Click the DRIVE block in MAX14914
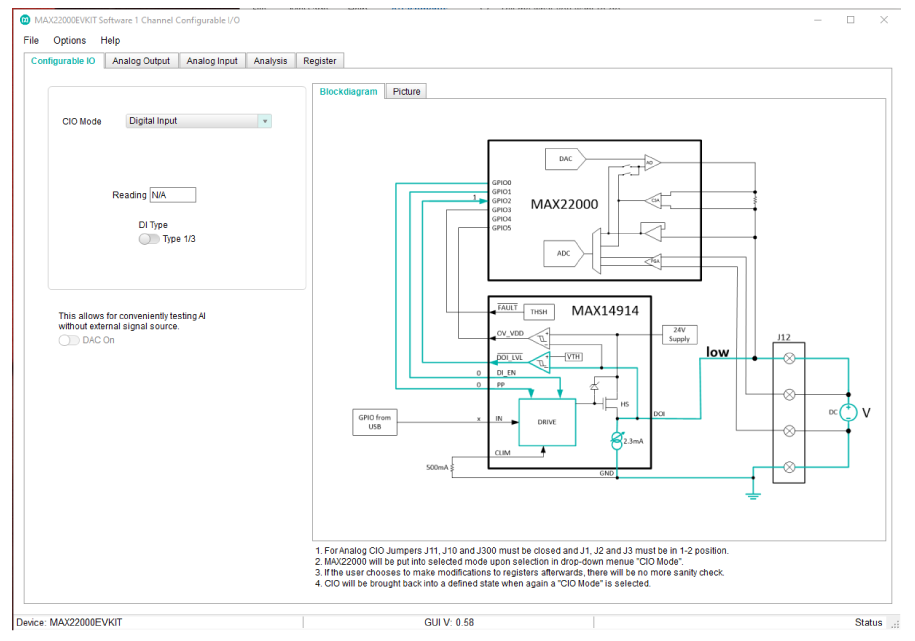Viewport: 915px width, 641px height. click(x=547, y=422)
